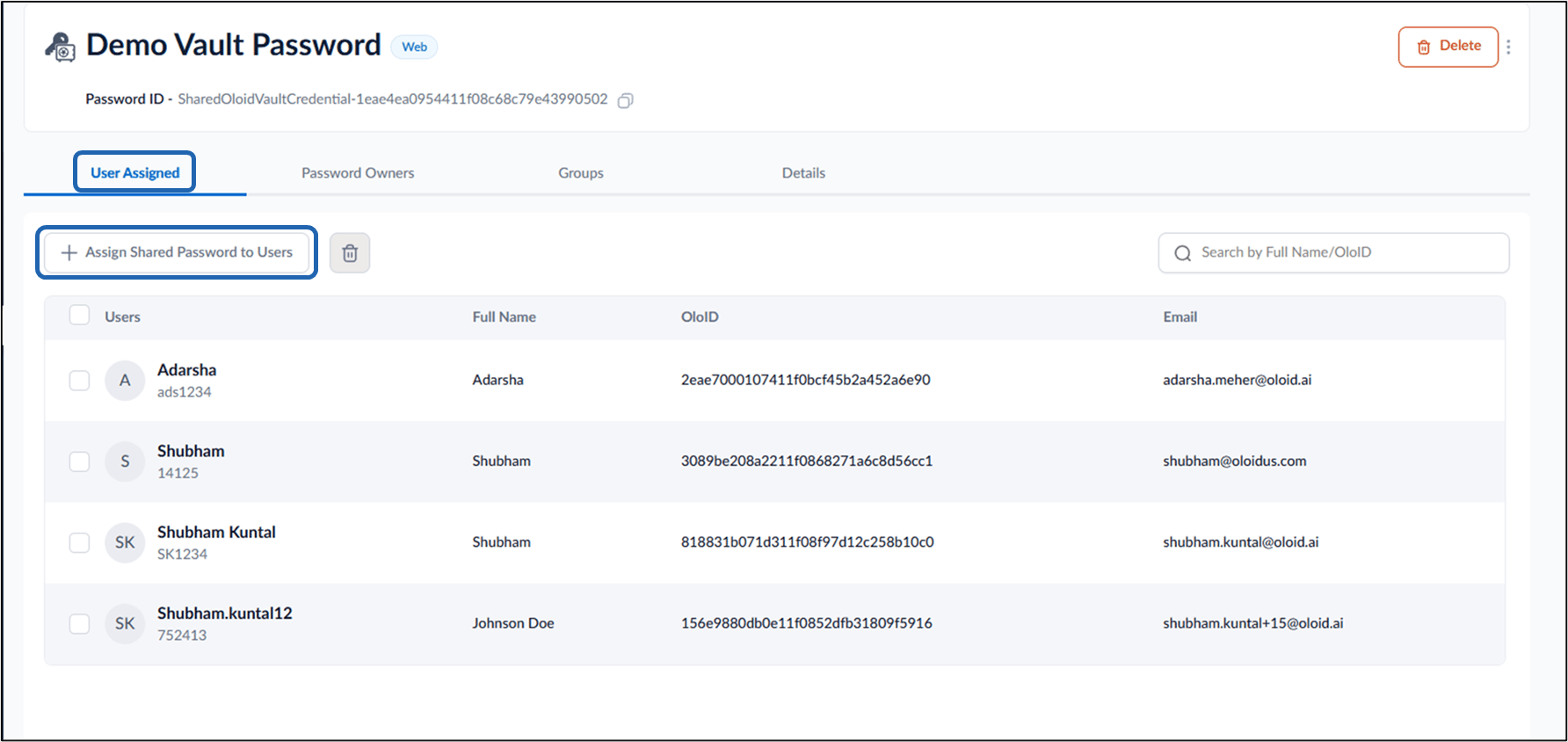Click the SharedOloidVaultCredential password ID text
Viewport: 1568px width, 742px height.
pos(392,98)
